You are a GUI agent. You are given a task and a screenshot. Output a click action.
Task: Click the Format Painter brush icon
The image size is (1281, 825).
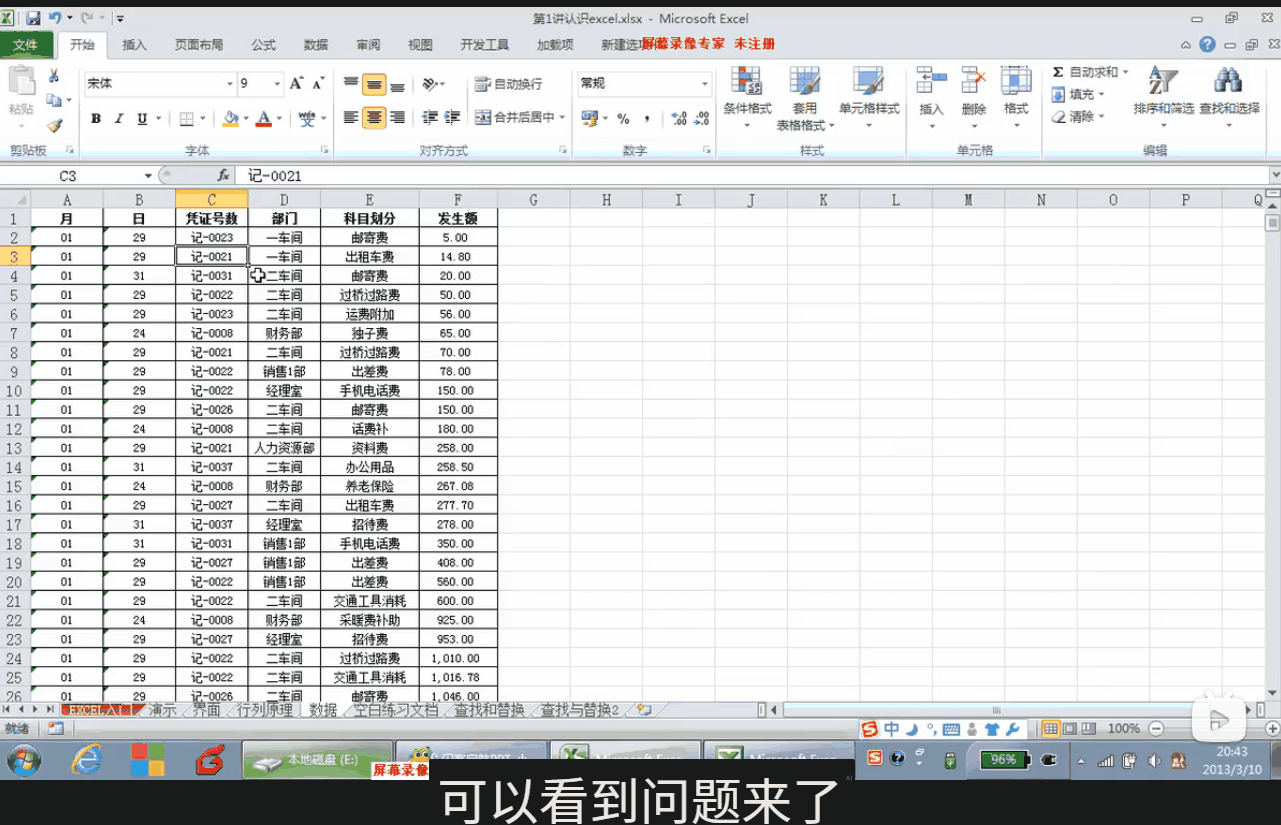pos(54,126)
